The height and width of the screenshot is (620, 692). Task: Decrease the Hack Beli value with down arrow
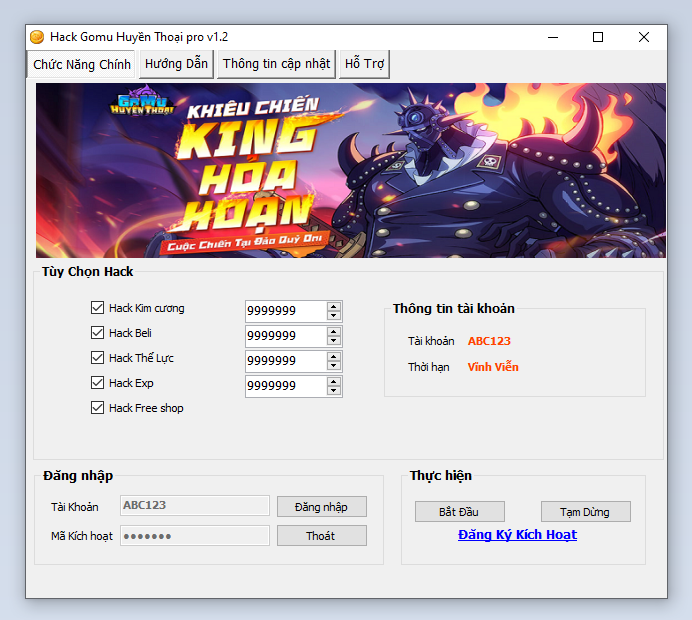(x=334, y=341)
